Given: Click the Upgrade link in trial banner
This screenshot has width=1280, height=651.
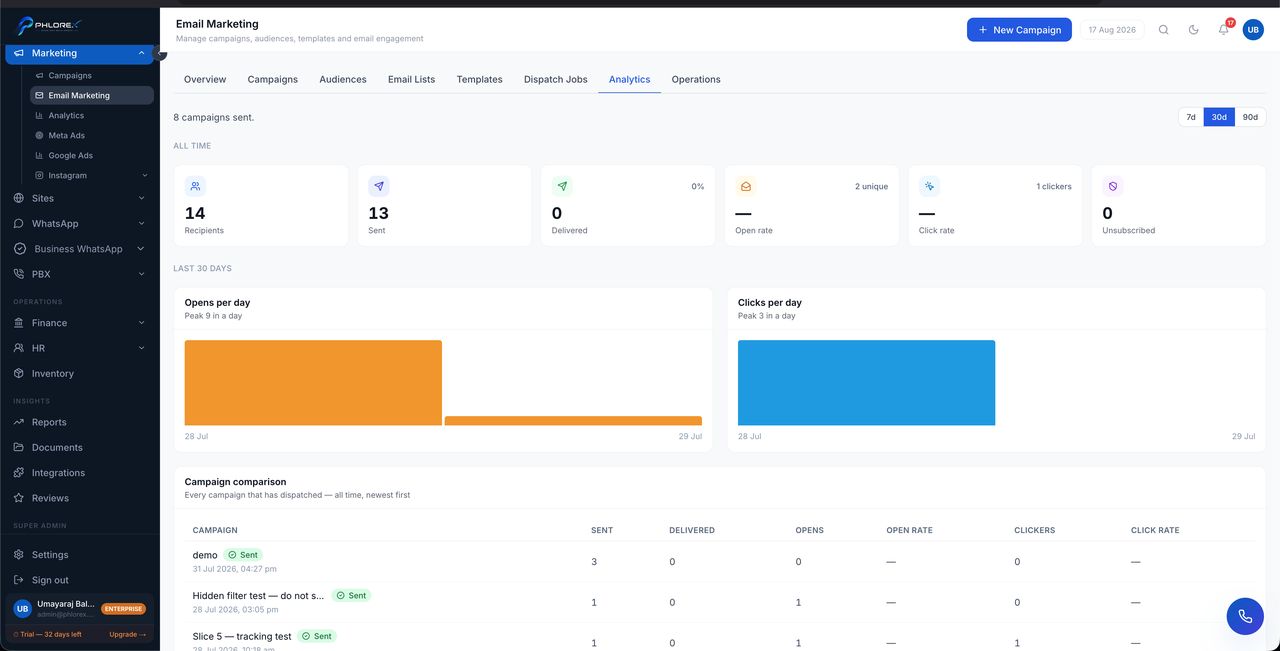Looking at the screenshot, I should click(127, 634).
